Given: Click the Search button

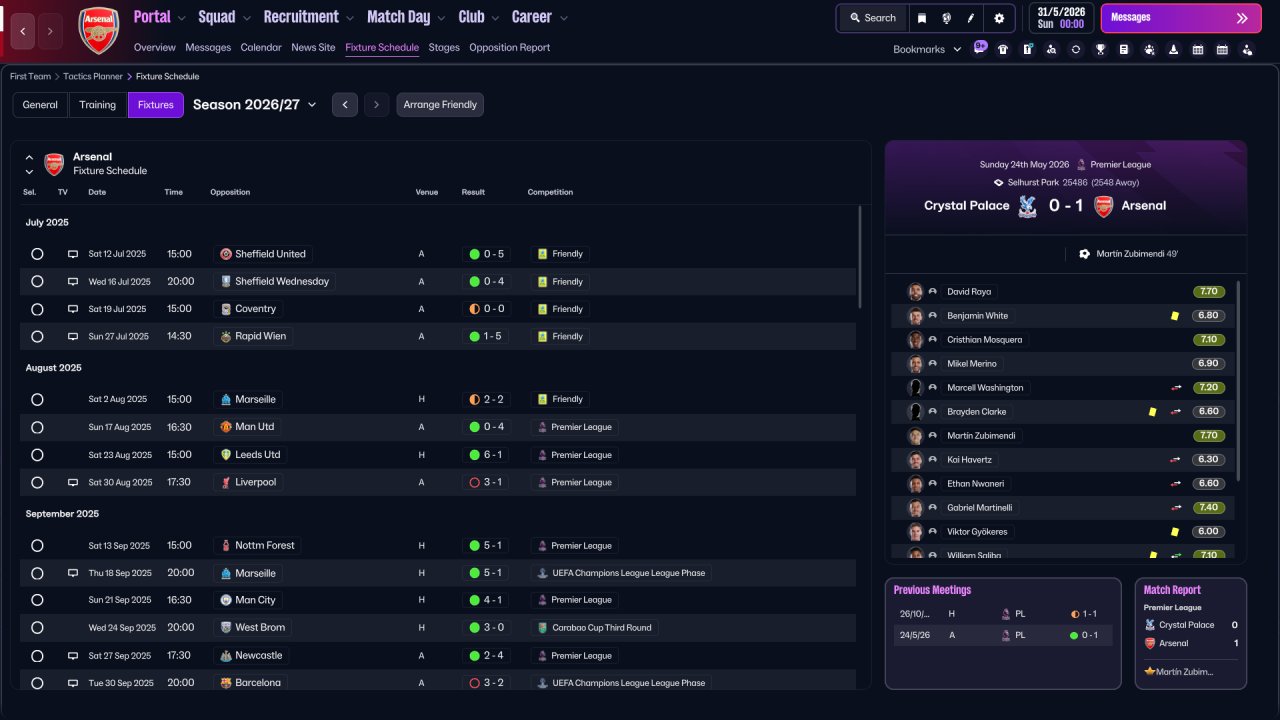Looking at the screenshot, I should point(873,18).
